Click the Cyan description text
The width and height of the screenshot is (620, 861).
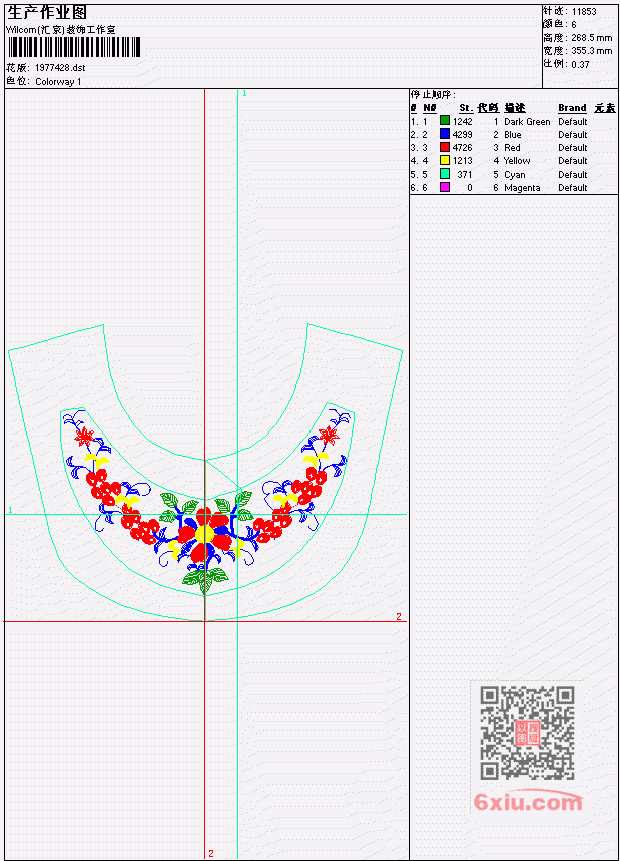point(515,175)
